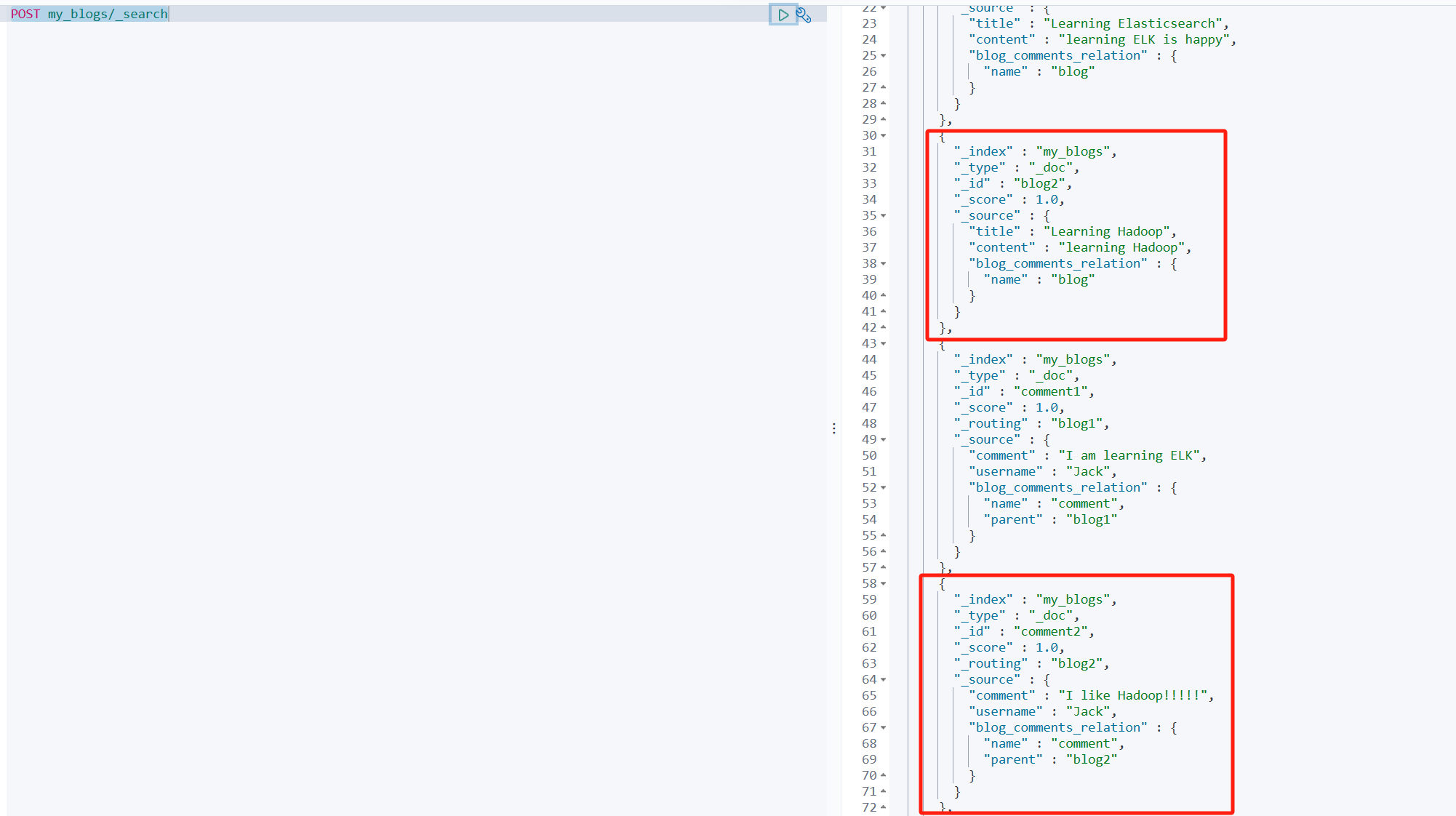Toggle the fold arrow at line 71
This screenshot has height=816, width=1456.
tap(884, 791)
